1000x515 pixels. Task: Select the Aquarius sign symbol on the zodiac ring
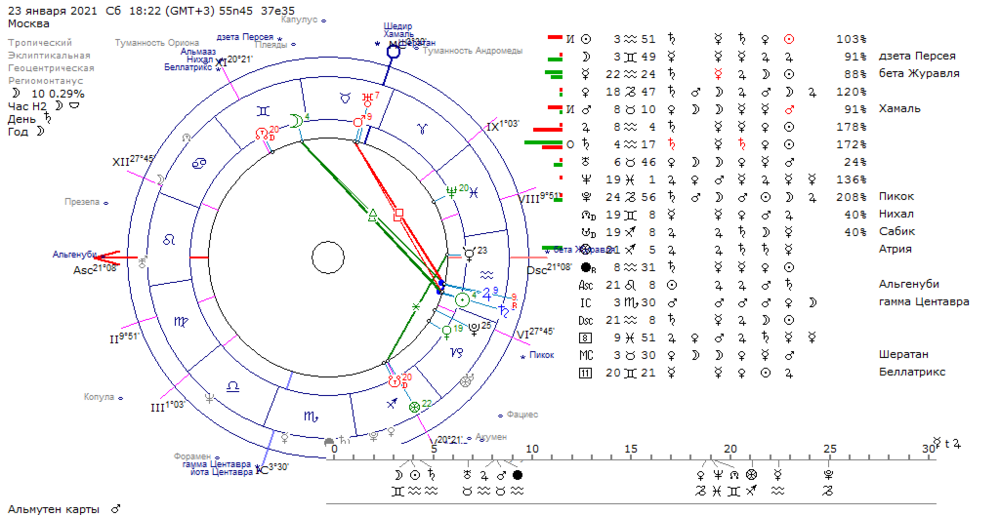click(487, 274)
